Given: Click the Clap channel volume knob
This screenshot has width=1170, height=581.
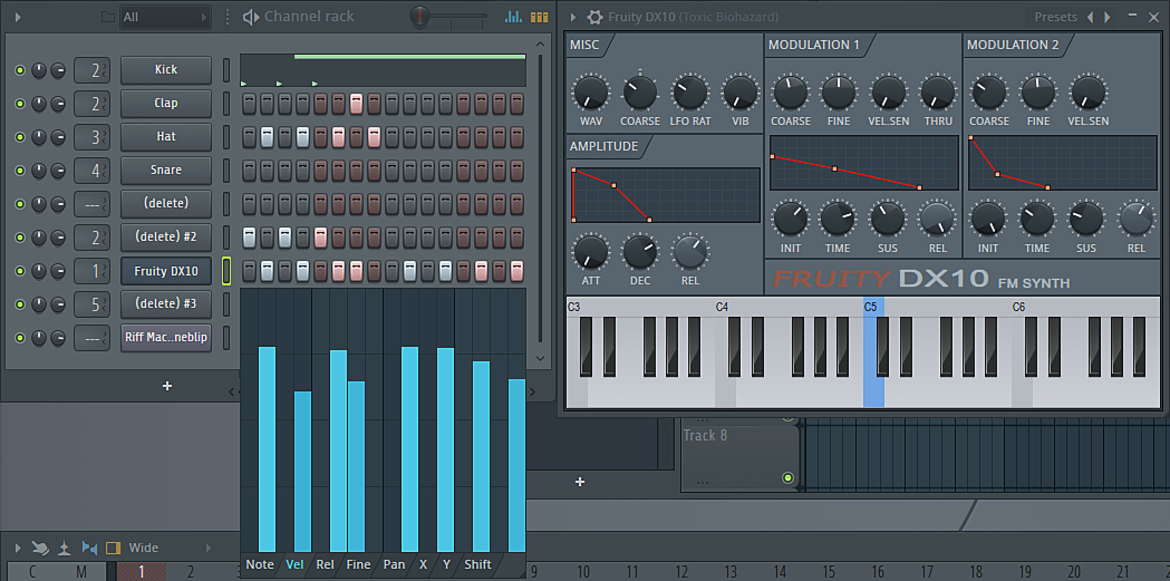Looking at the screenshot, I should (58, 104).
